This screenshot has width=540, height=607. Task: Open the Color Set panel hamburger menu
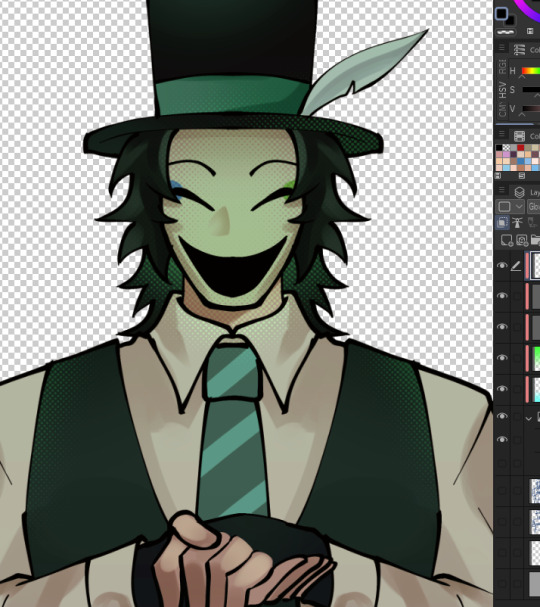coord(502,134)
